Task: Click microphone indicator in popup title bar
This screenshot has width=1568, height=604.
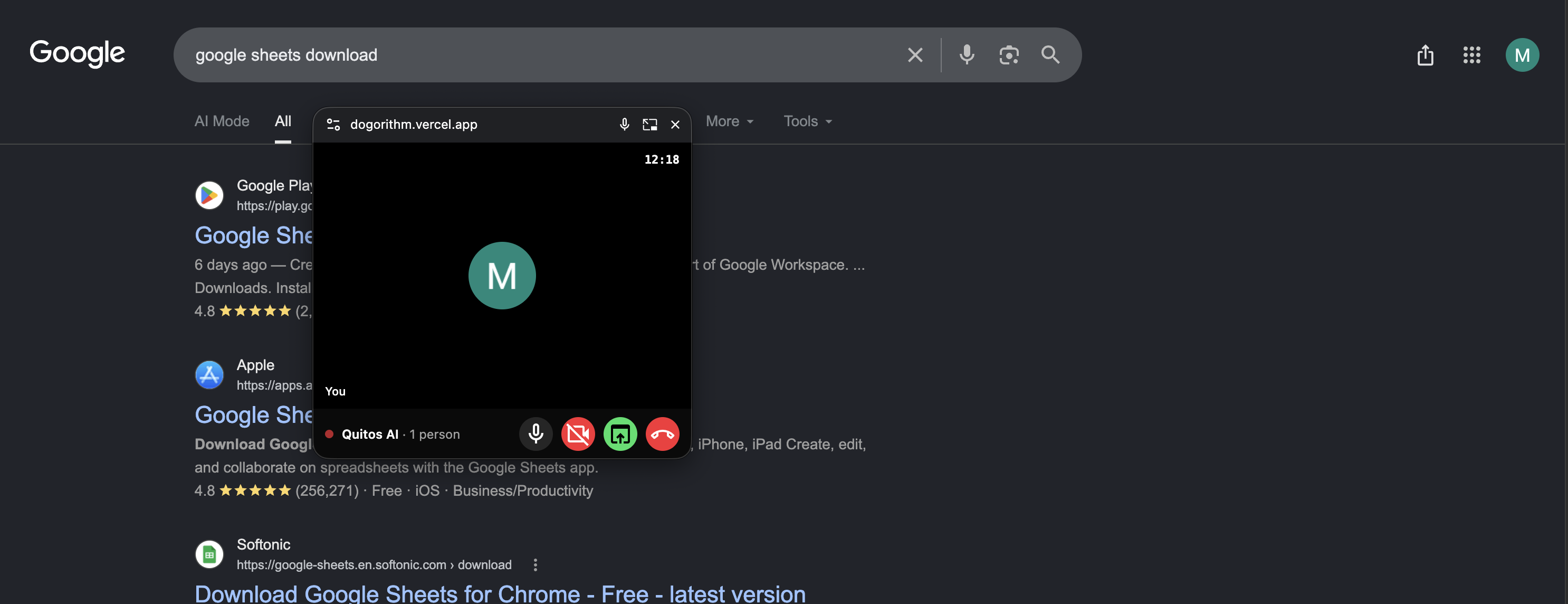Action: click(624, 124)
